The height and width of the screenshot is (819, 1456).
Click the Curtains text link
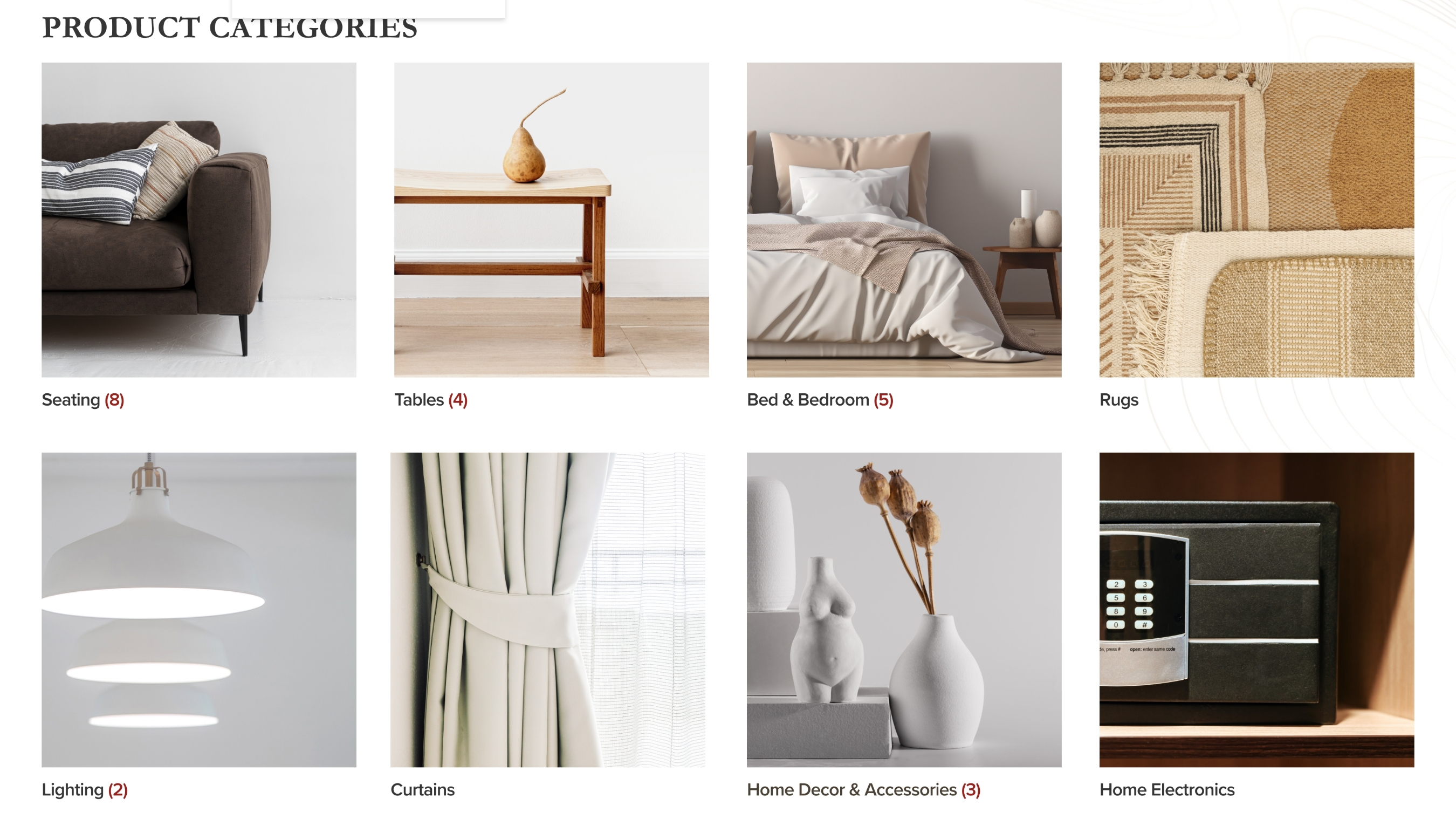click(422, 789)
